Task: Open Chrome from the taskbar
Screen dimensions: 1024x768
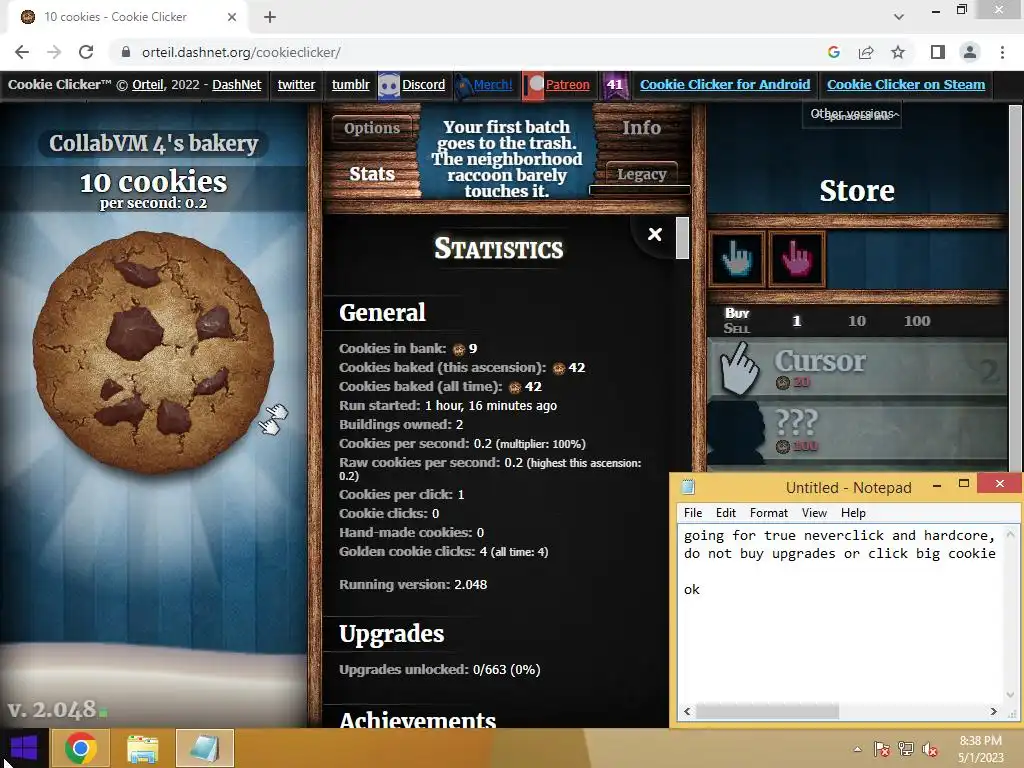Action: (x=80, y=748)
